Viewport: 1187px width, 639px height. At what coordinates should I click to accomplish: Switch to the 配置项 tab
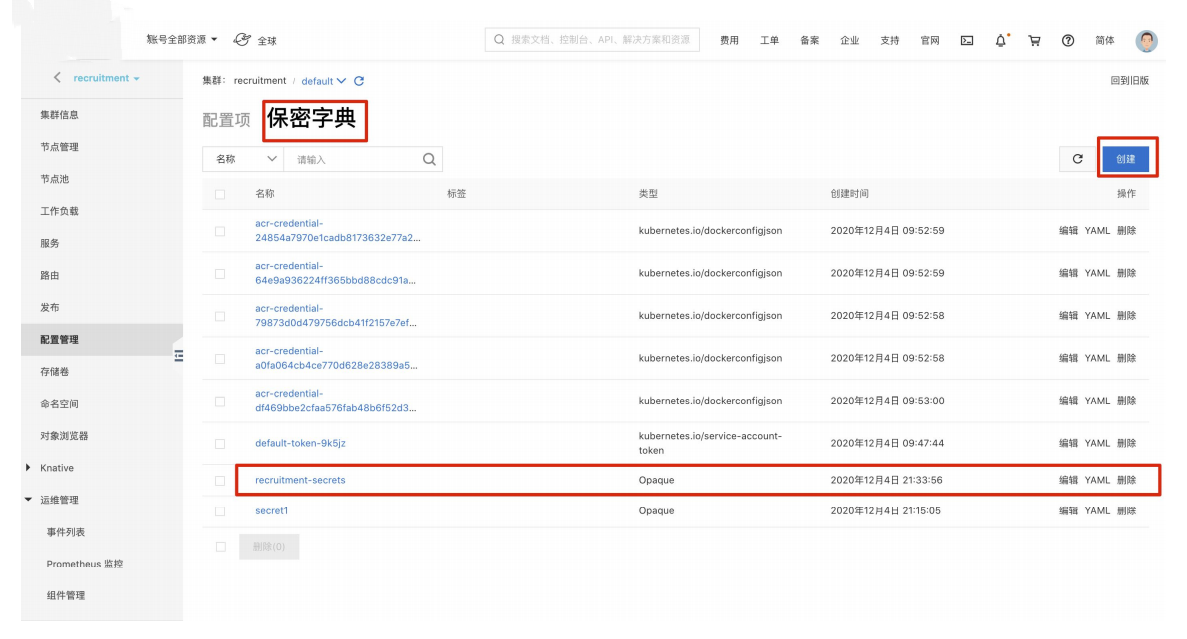pyautogui.click(x=226, y=120)
